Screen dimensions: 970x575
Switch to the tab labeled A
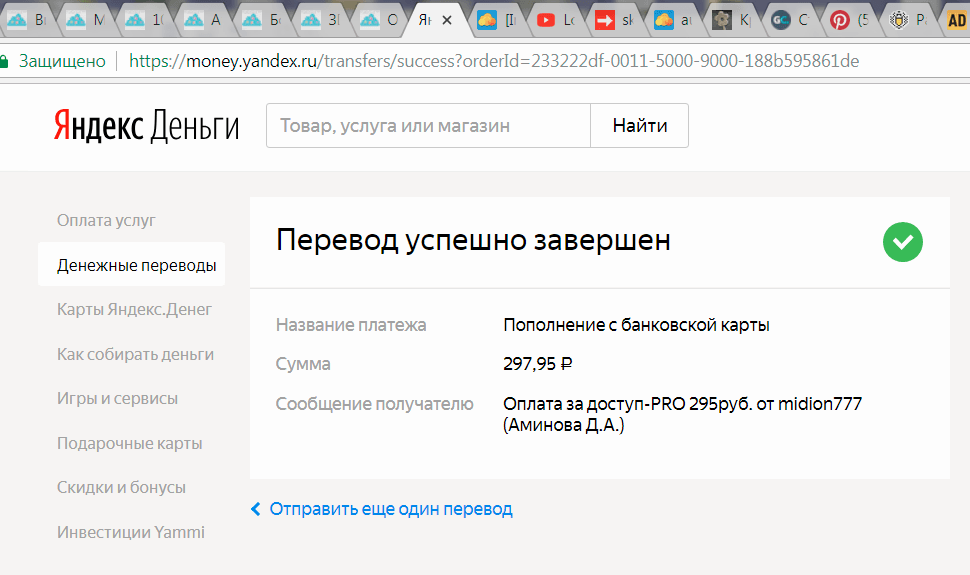(203, 20)
